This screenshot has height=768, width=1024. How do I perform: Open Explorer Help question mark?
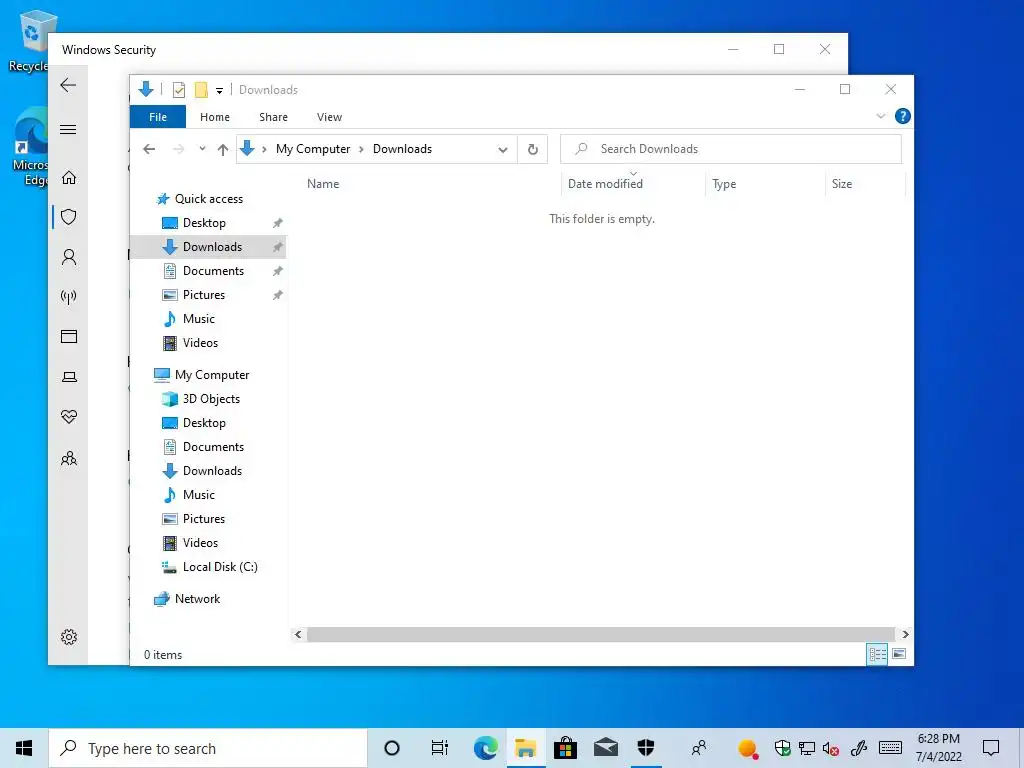903,116
